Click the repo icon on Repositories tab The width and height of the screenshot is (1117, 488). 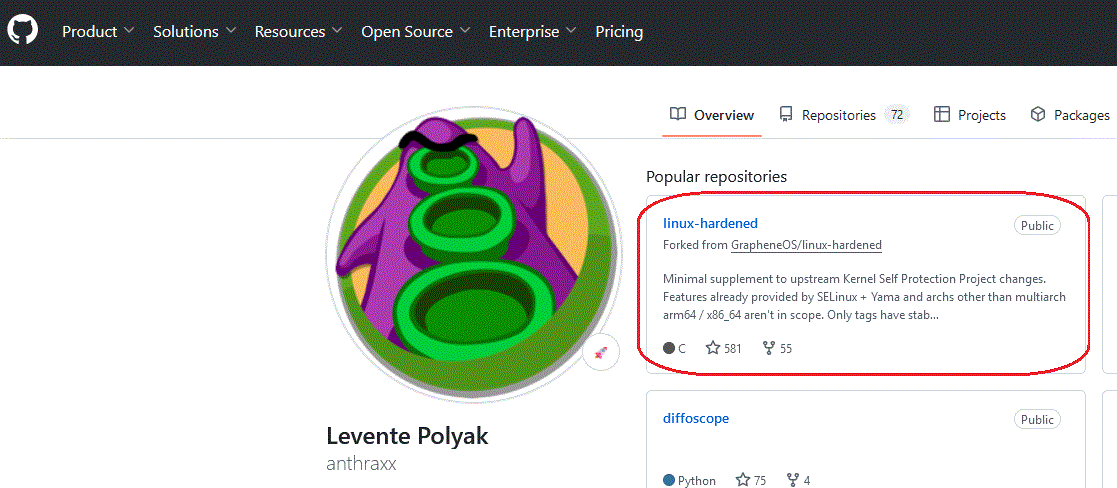pyautogui.click(x=786, y=115)
